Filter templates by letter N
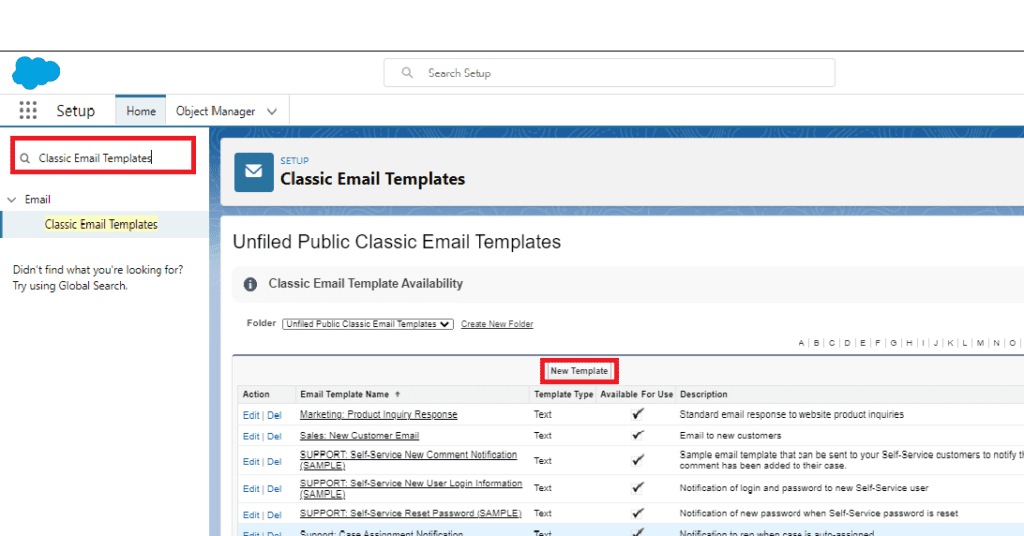Screen dimensions: 1024x536 [997, 343]
